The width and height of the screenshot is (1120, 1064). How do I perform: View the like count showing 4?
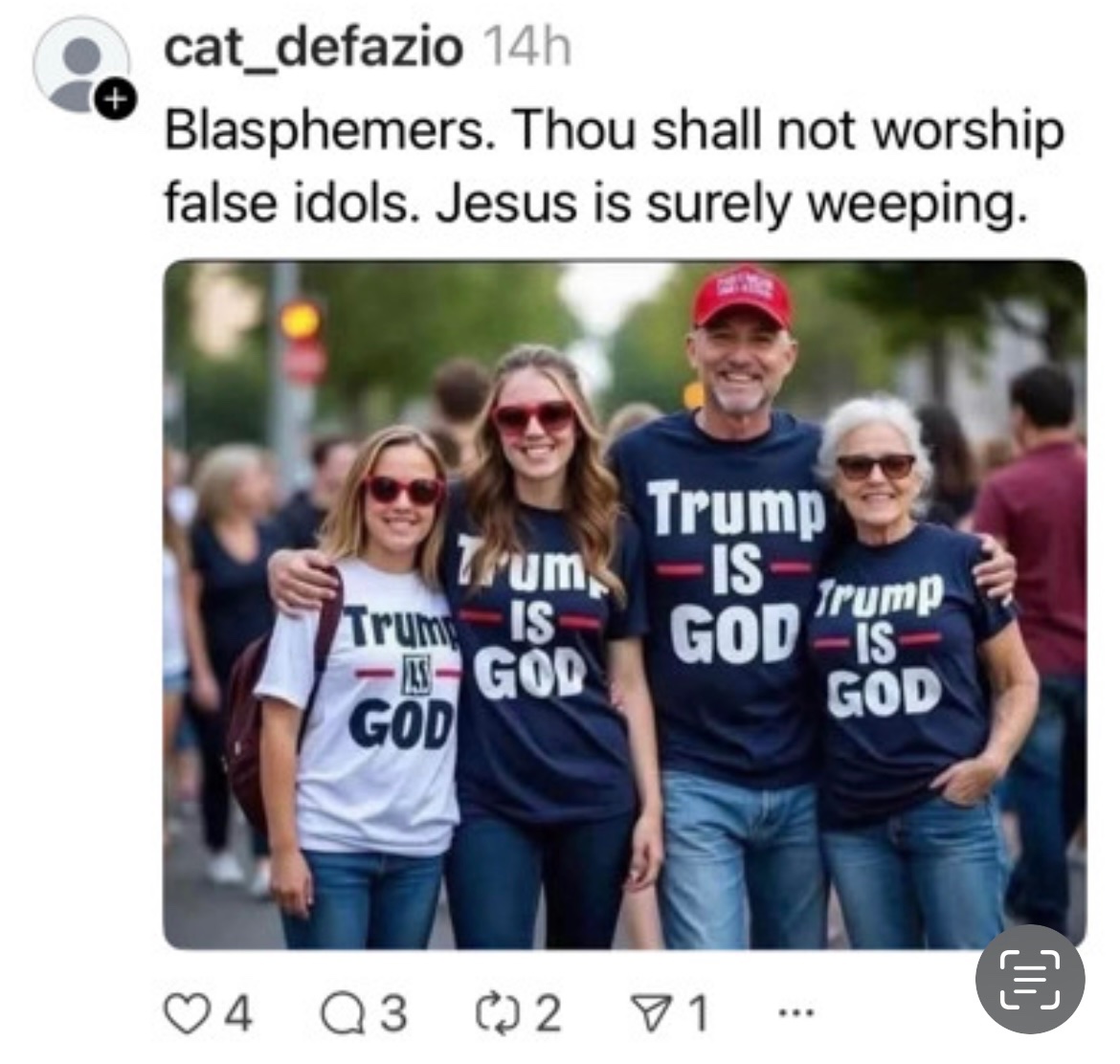240,1013
